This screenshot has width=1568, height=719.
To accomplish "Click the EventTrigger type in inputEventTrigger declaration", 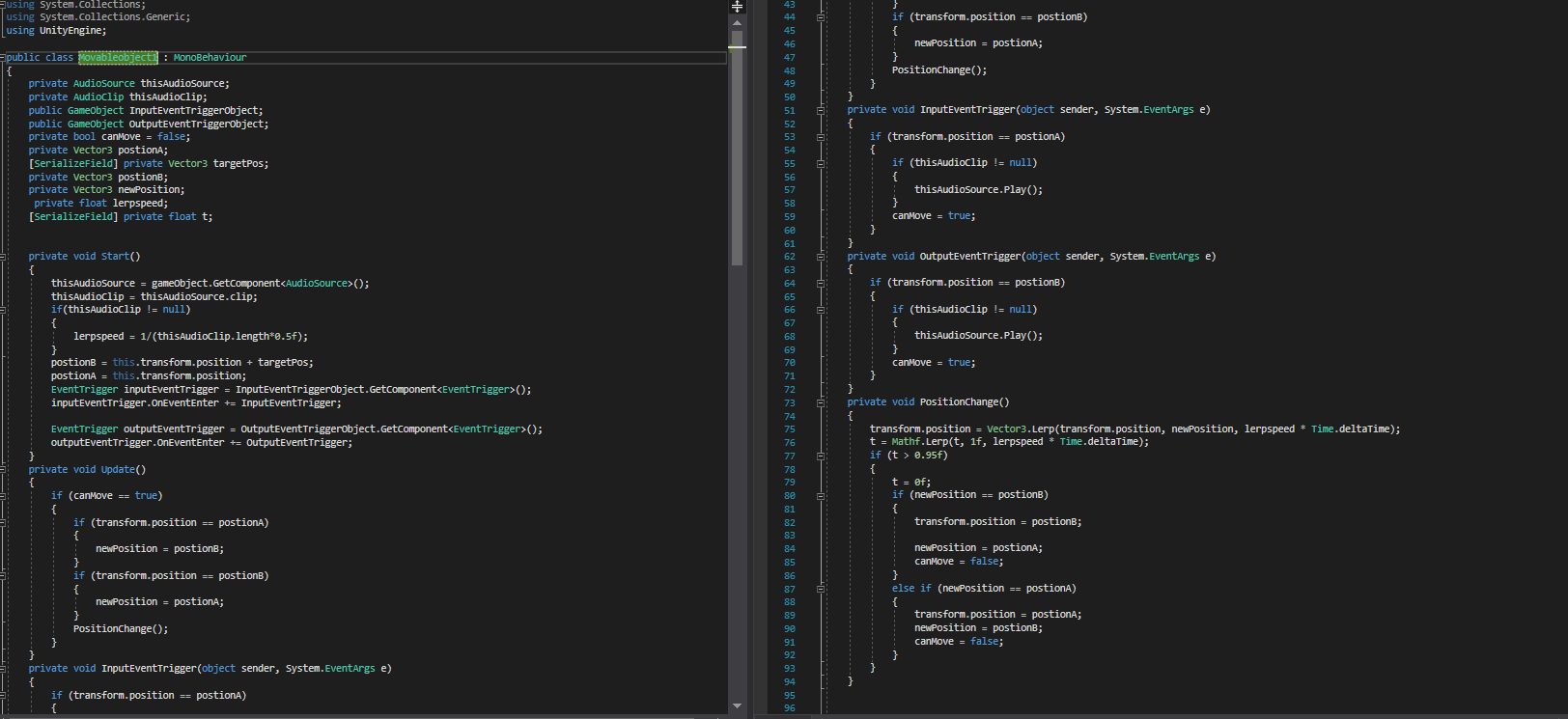I will click(x=84, y=390).
